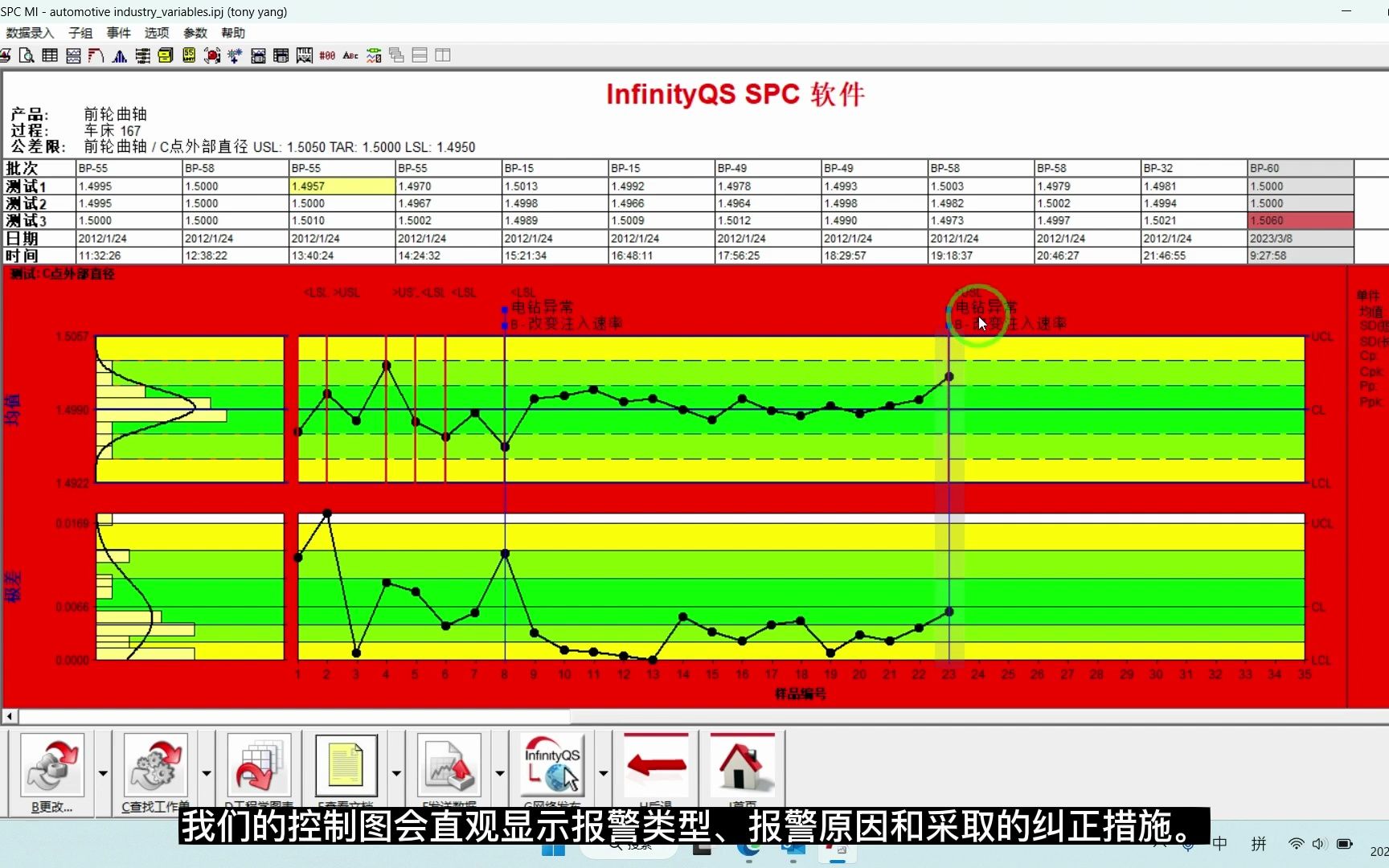Click the C查找工作单 gears button
This screenshot has height=868, width=1389.
[x=156, y=772]
